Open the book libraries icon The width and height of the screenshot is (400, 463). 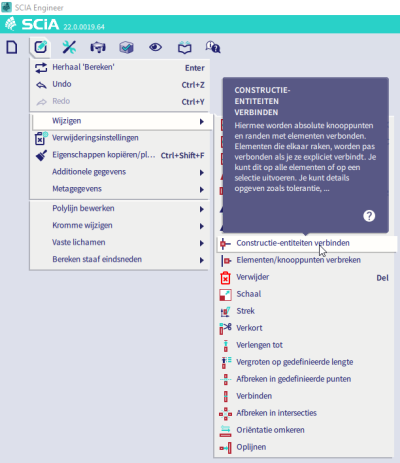click(x=184, y=48)
